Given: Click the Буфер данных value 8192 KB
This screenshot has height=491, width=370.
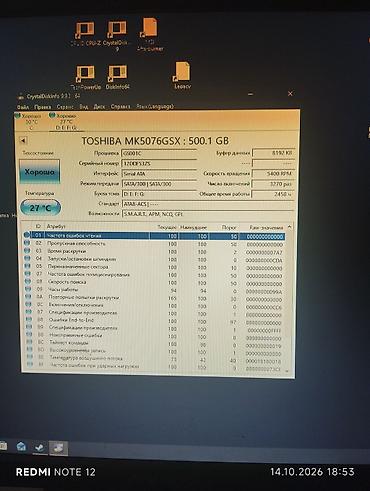Looking at the screenshot, I should click(x=273, y=153).
